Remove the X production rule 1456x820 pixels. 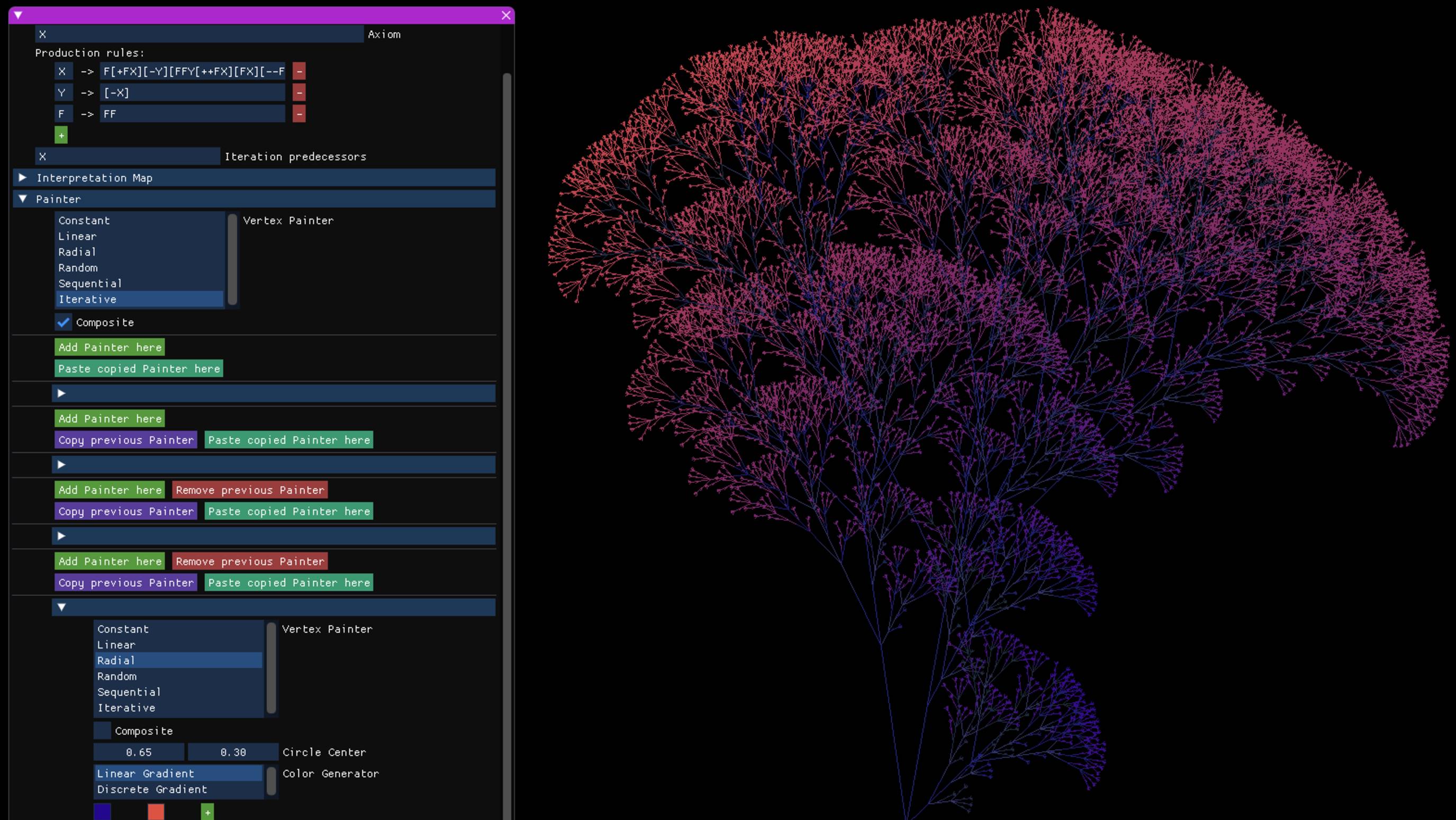[299, 71]
